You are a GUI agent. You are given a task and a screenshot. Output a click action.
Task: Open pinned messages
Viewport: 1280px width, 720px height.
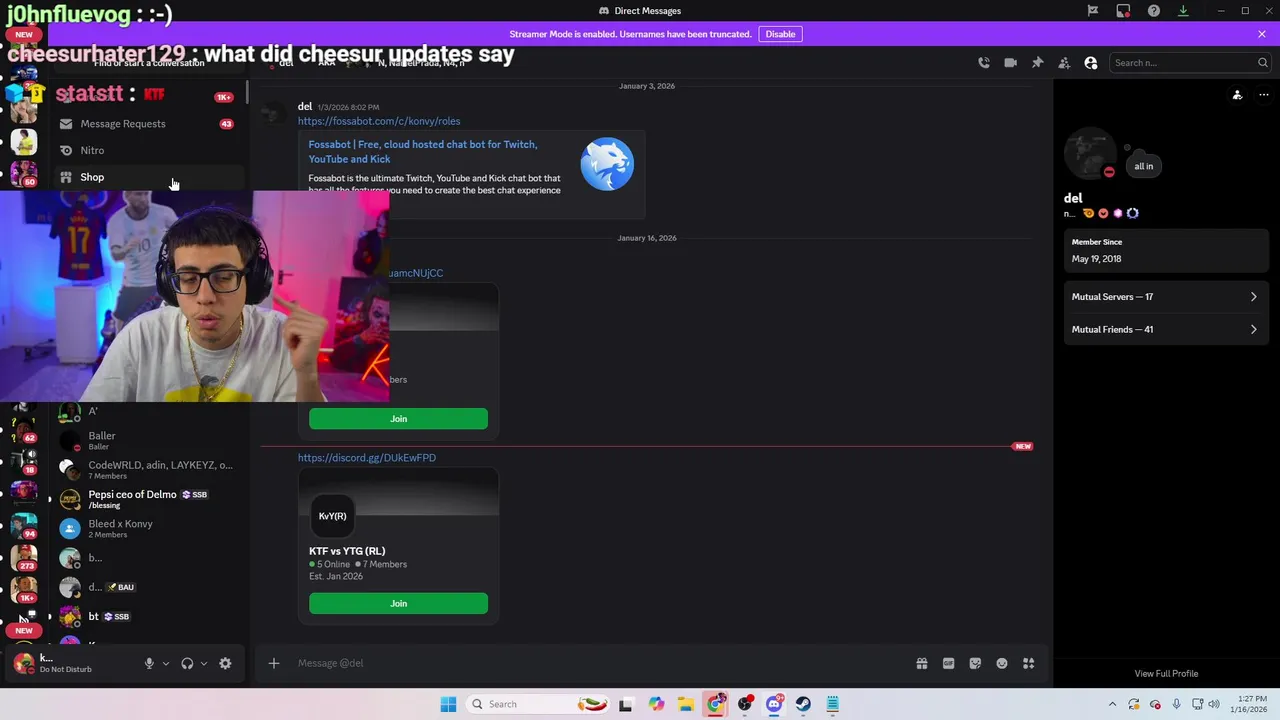coord(1037,62)
